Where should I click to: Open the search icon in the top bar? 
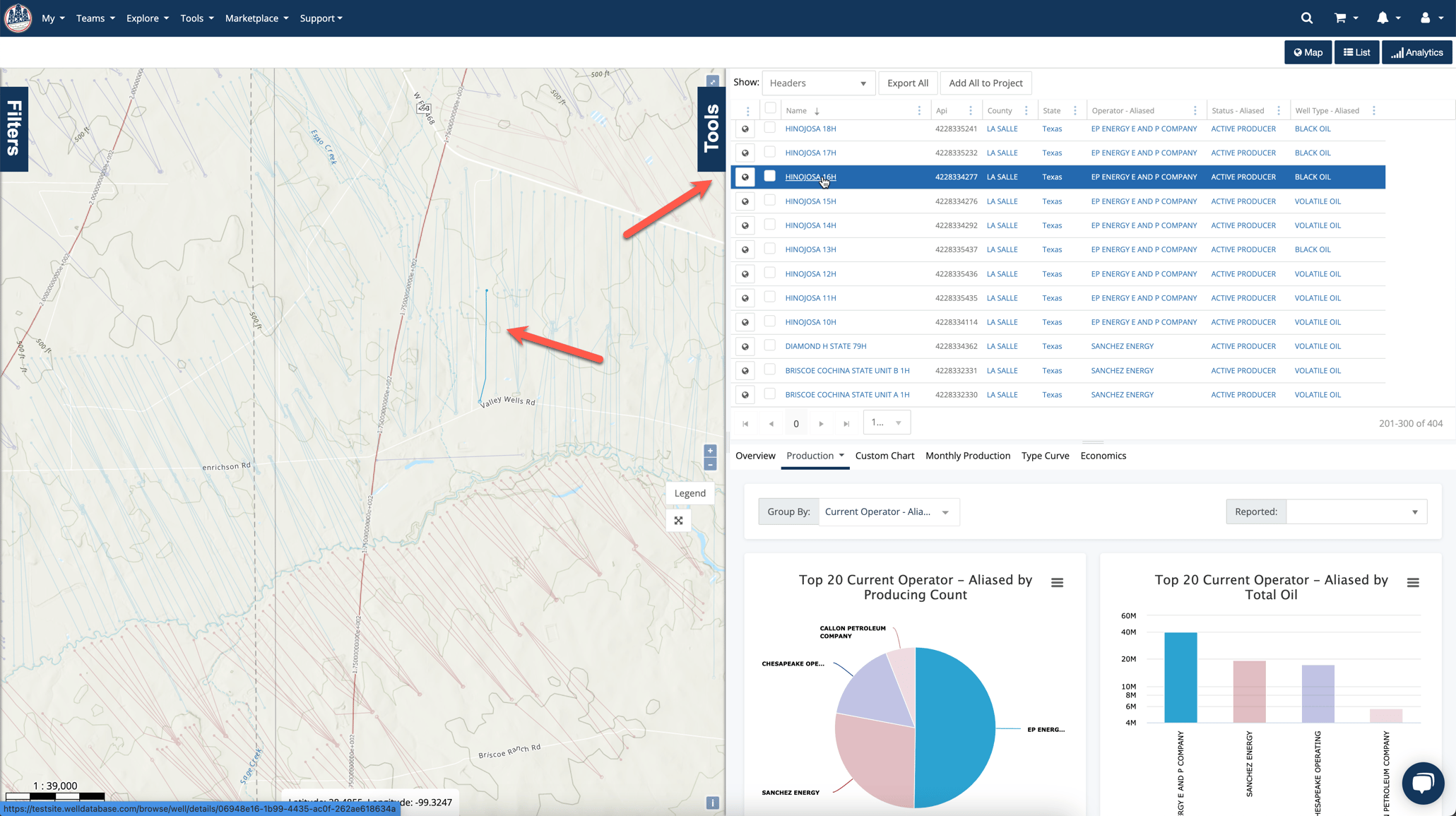pos(1306,18)
